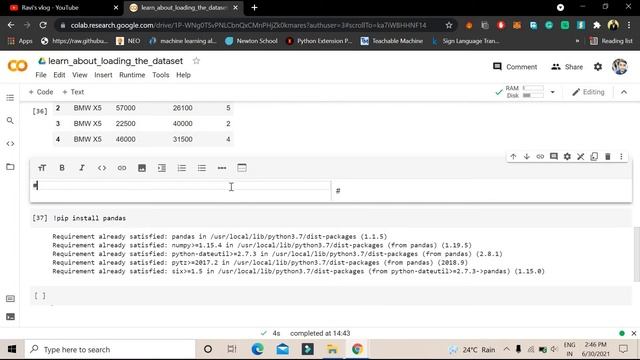Open the Comment panel
Viewport: 640px width, 360px height.
coord(515,67)
